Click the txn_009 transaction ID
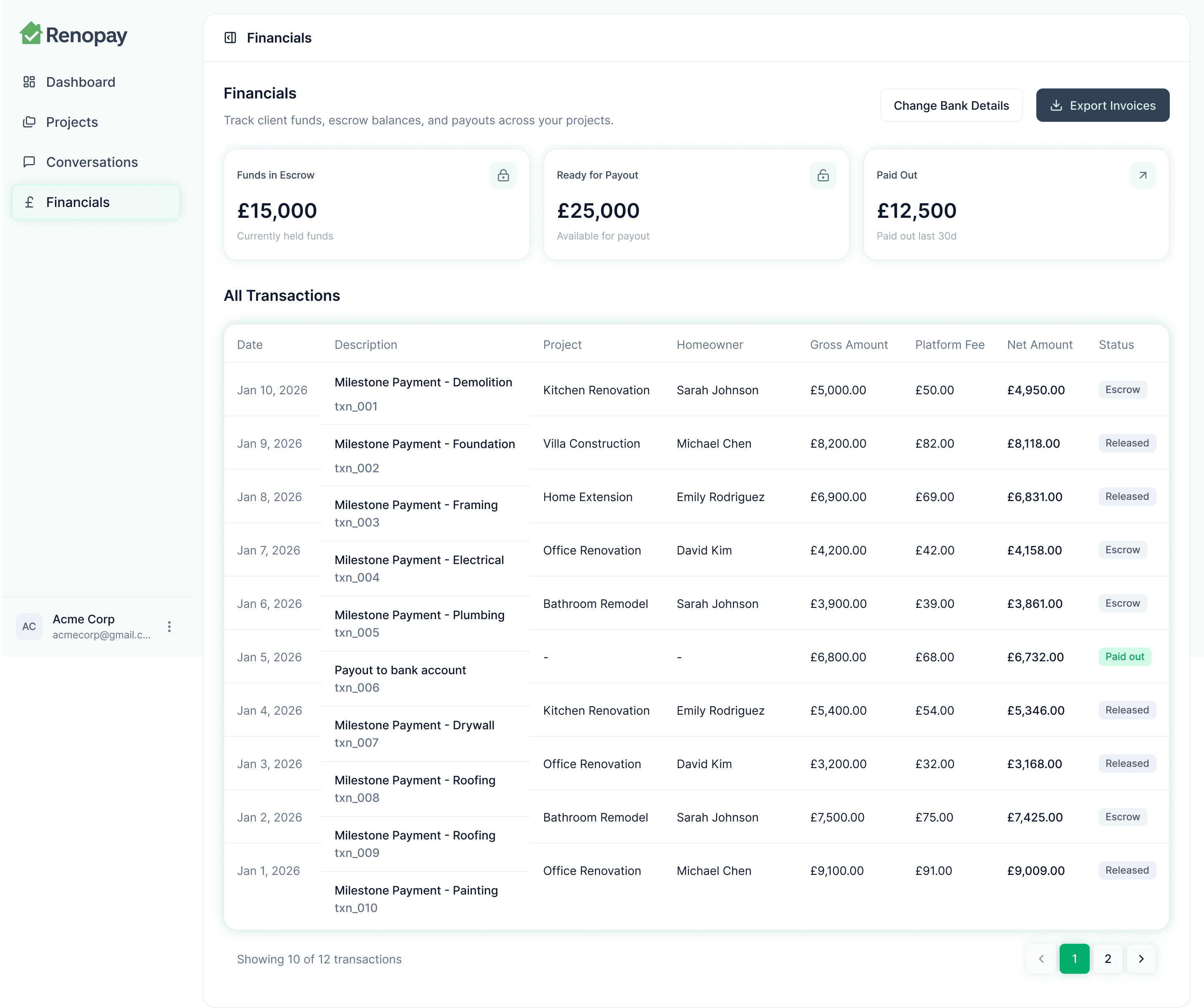This screenshot has height=1008, width=1204. (357, 853)
